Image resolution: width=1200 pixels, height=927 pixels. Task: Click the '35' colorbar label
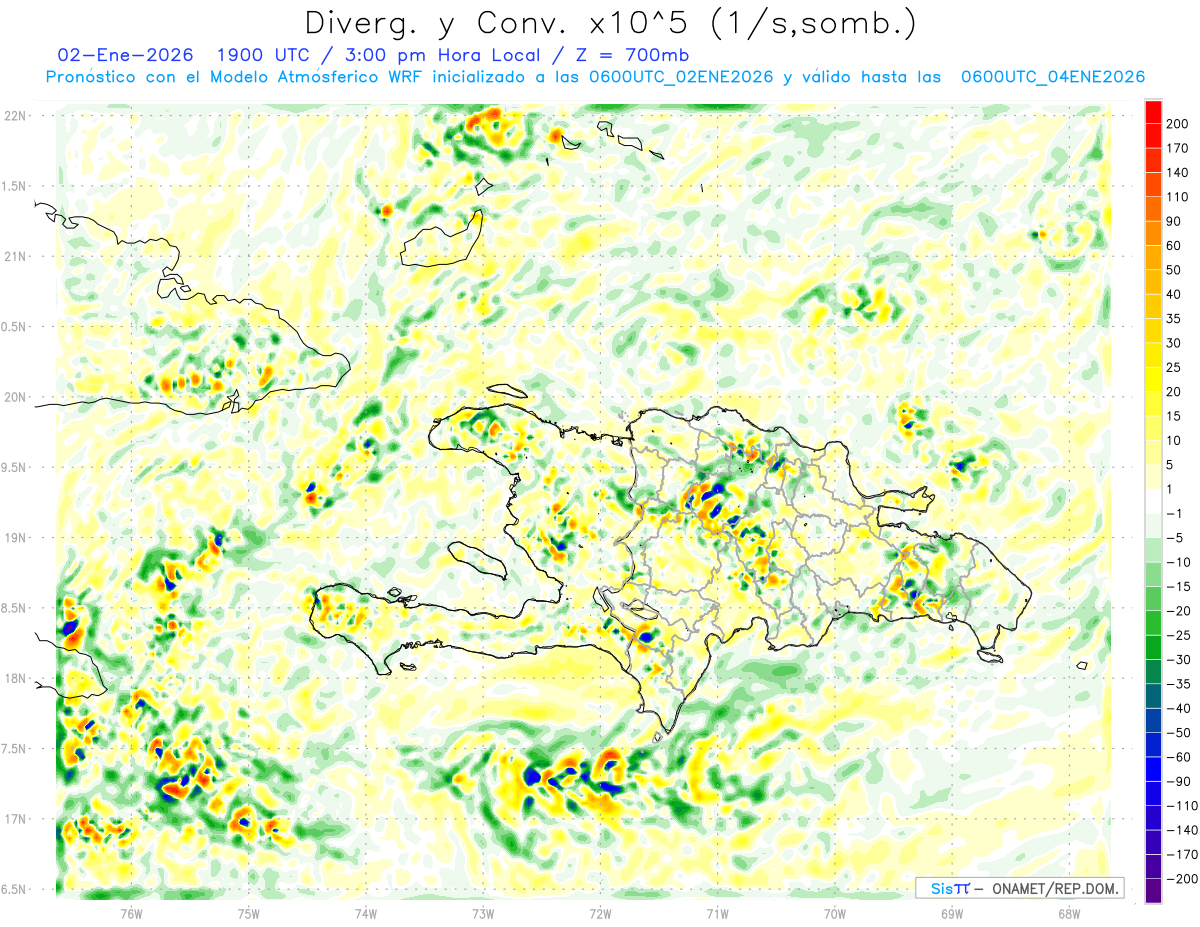point(1174,319)
